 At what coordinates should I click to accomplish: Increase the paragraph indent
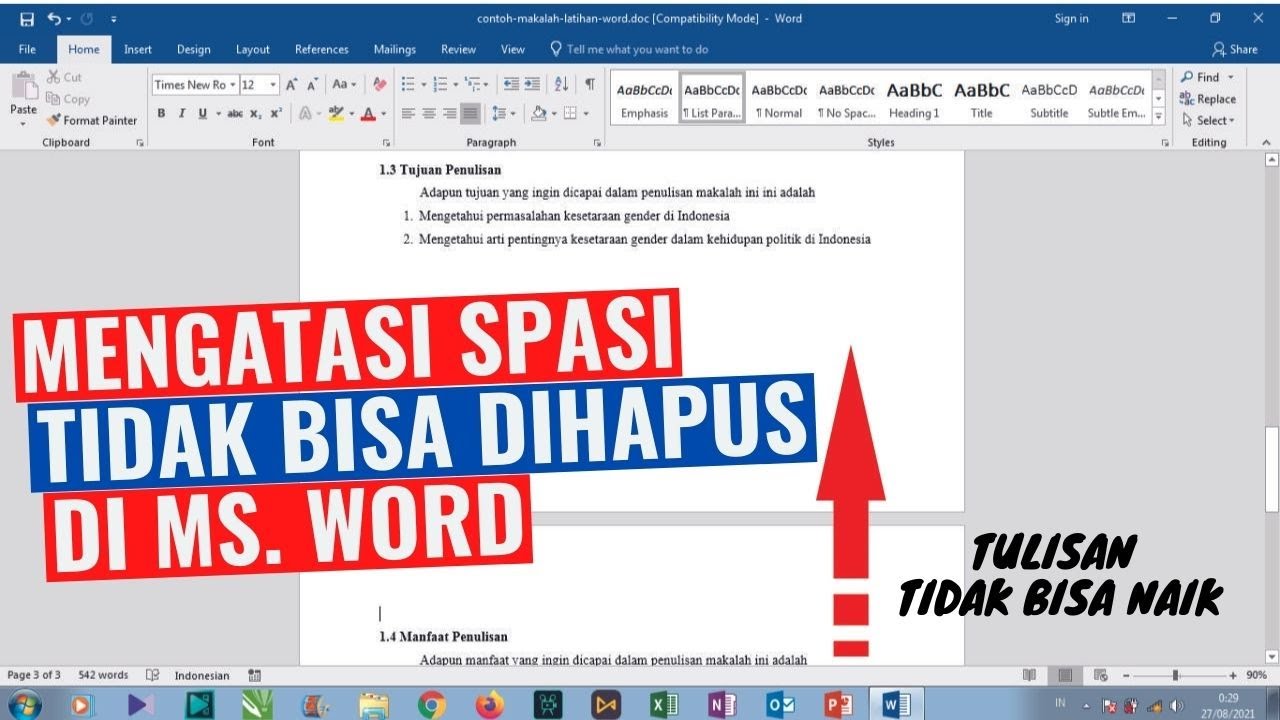point(532,85)
